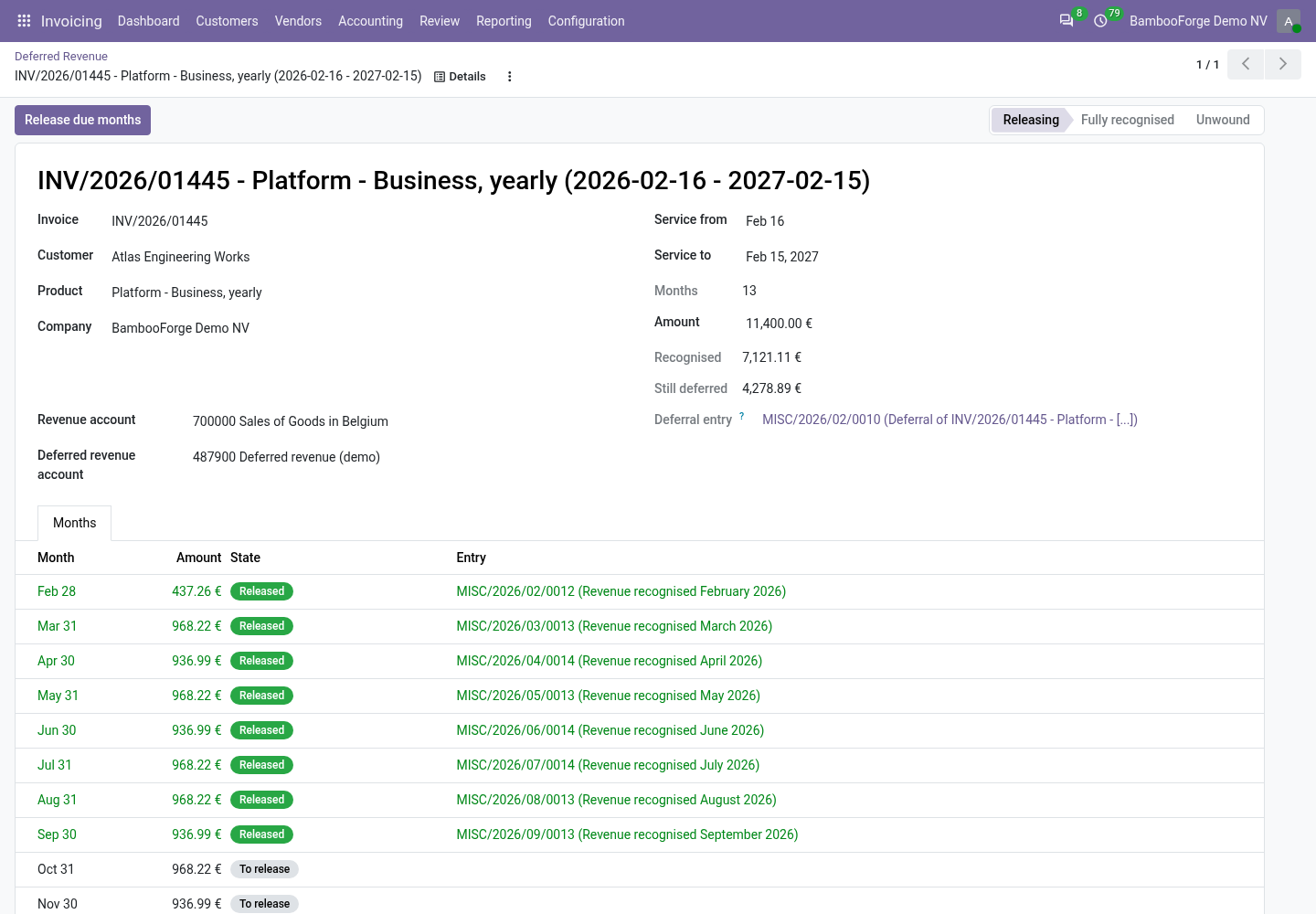Click the Customer field Atlas Engineering Works
This screenshot has width=1316, height=914.
point(181,257)
